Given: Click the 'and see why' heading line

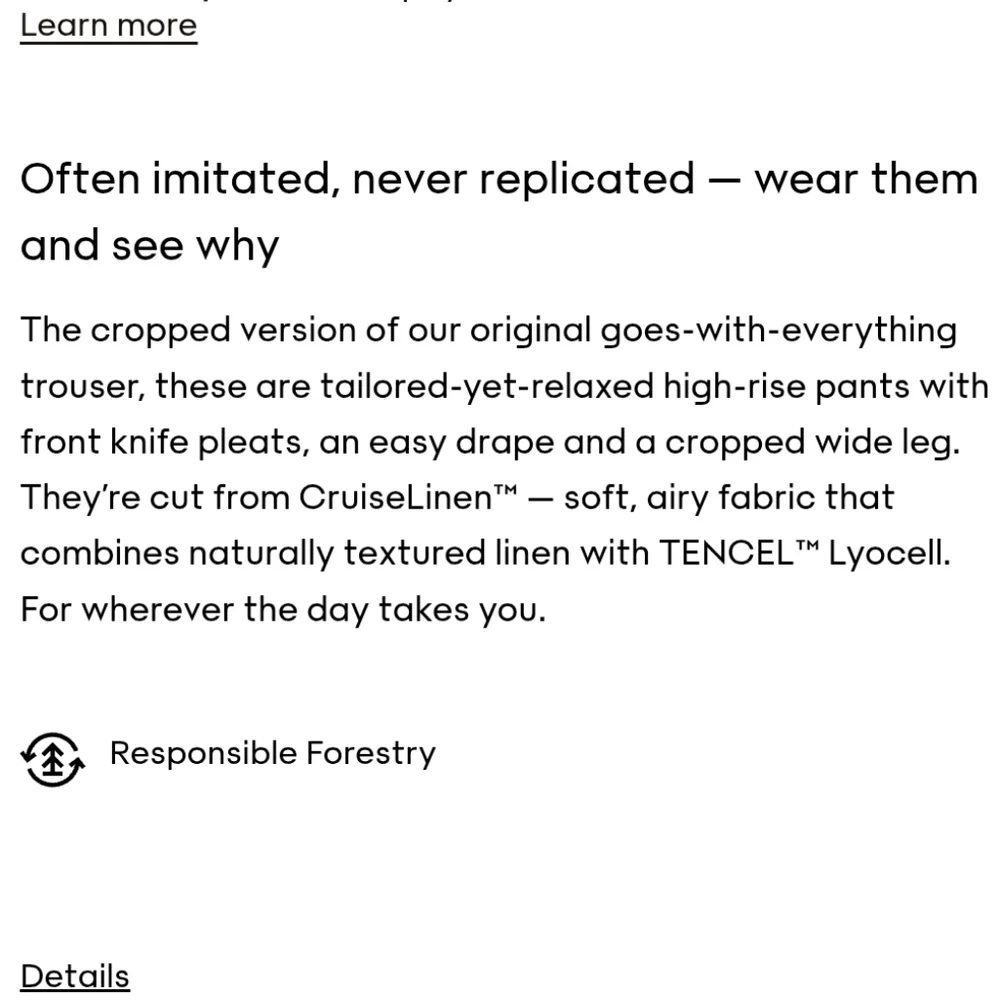Looking at the screenshot, I should pyautogui.click(x=150, y=246).
